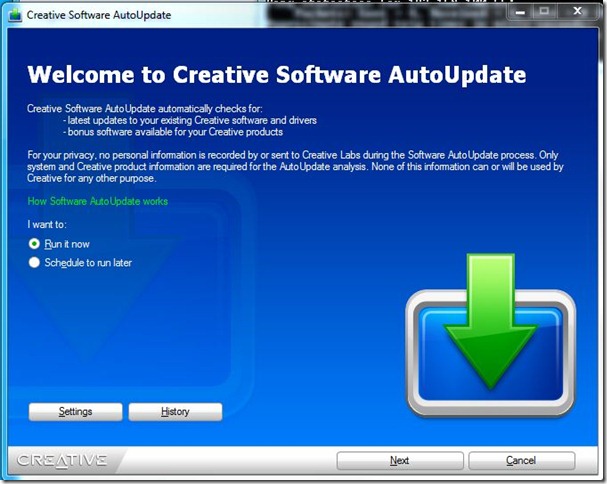The height and width of the screenshot is (484, 607).
Task: Click the Creative logo in footer
Action: click(62, 460)
